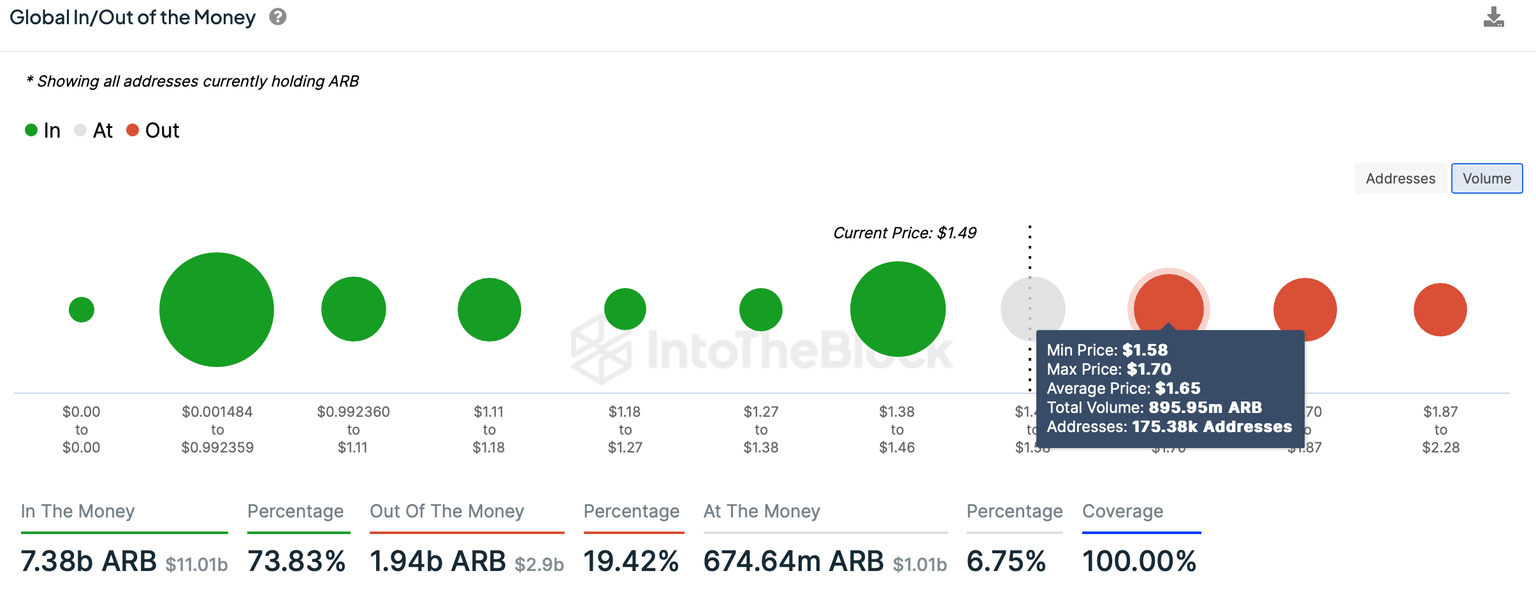The image size is (1536, 599).
Task: Select the $1.18 to $1.27 bubble
Action: [x=625, y=310]
